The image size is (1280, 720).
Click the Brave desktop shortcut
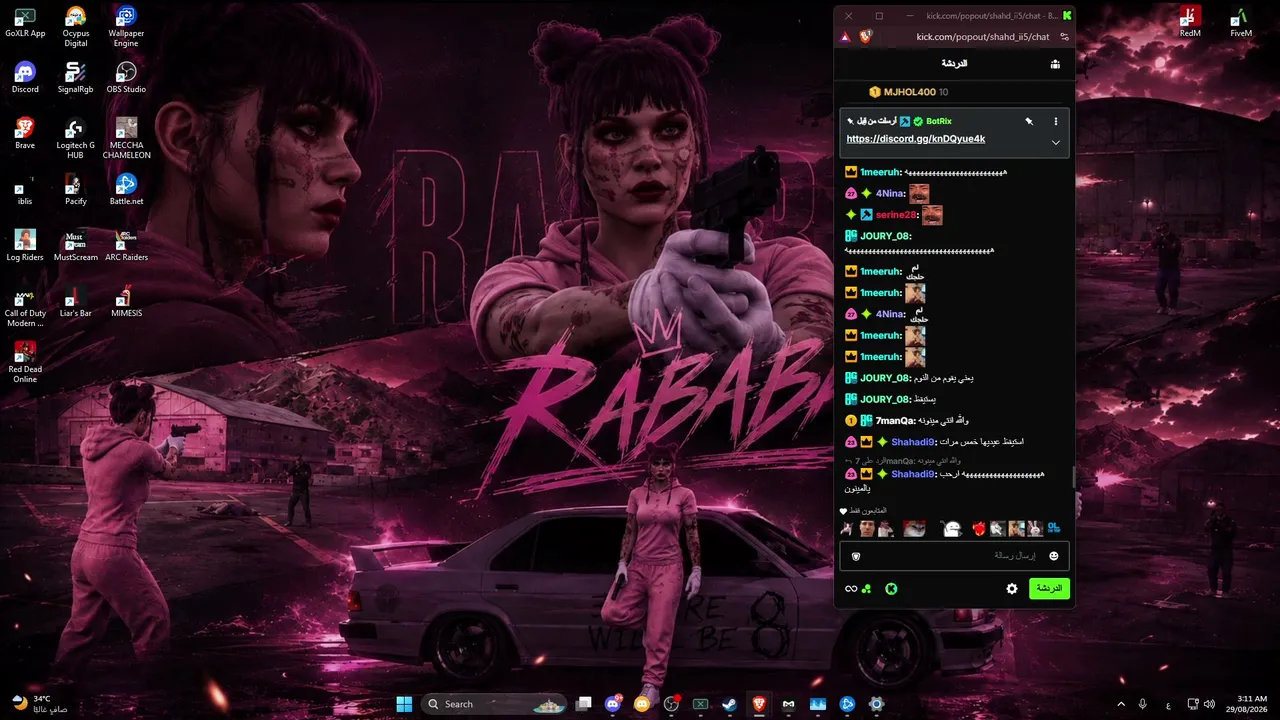coord(25,134)
